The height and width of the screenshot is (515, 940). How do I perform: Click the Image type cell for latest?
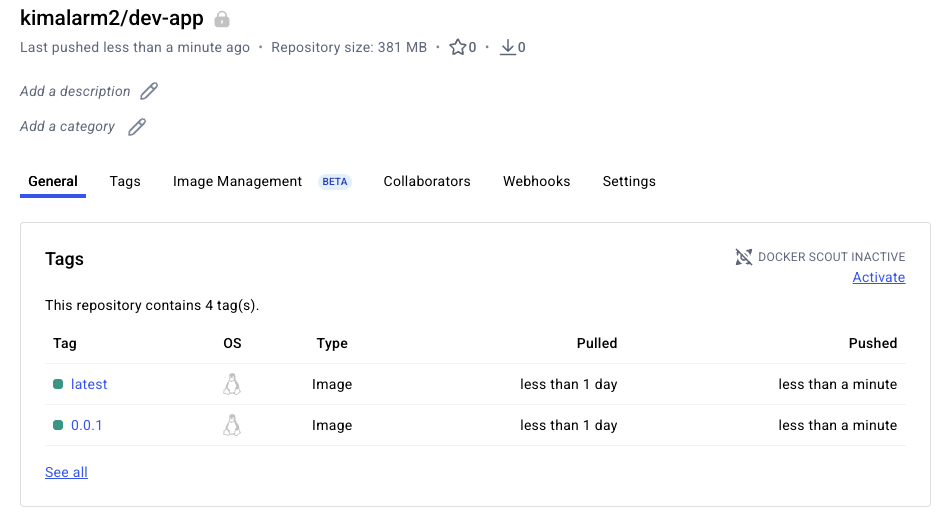[332, 384]
